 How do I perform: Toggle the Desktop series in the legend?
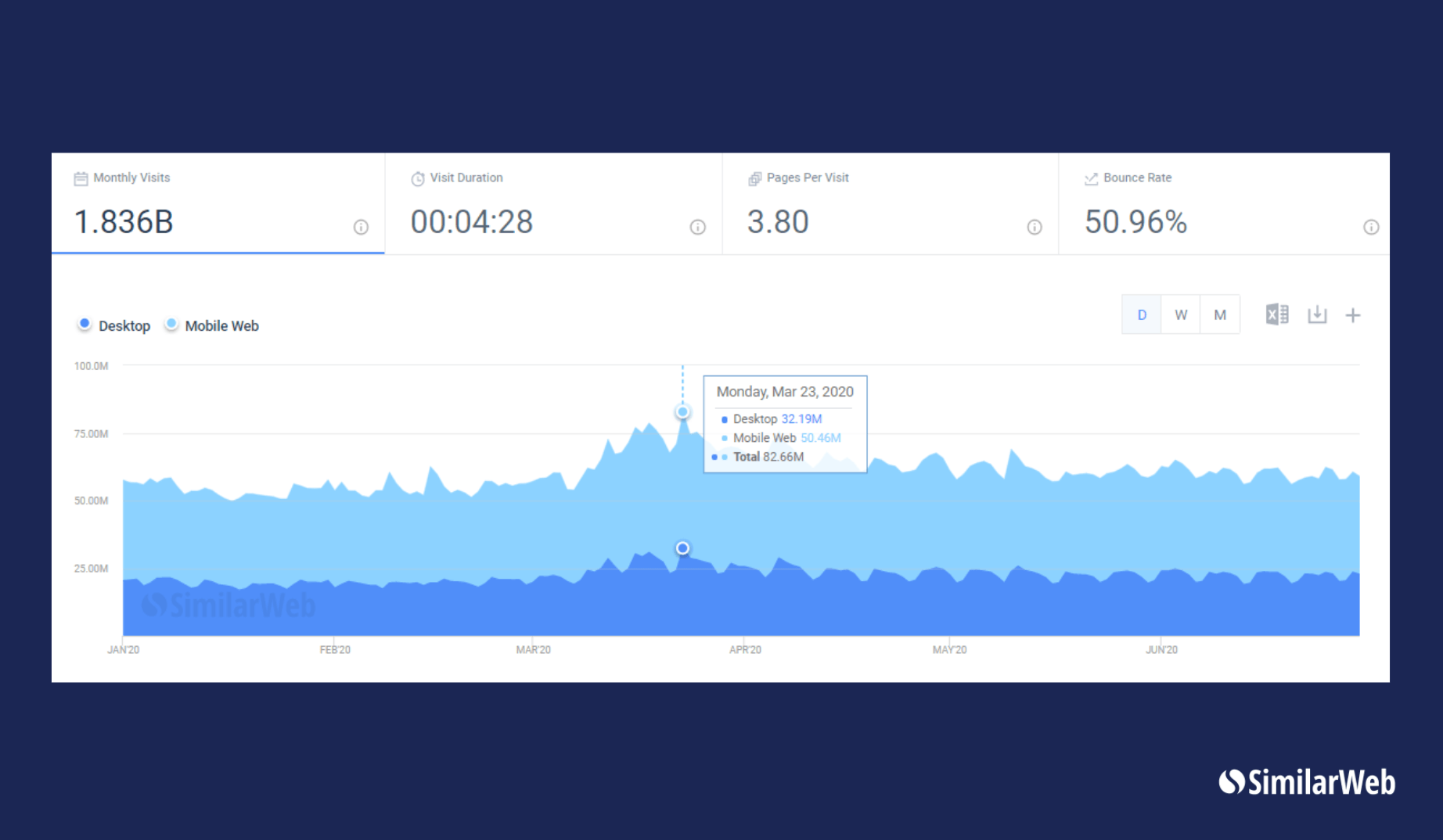pyautogui.click(x=114, y=325)
